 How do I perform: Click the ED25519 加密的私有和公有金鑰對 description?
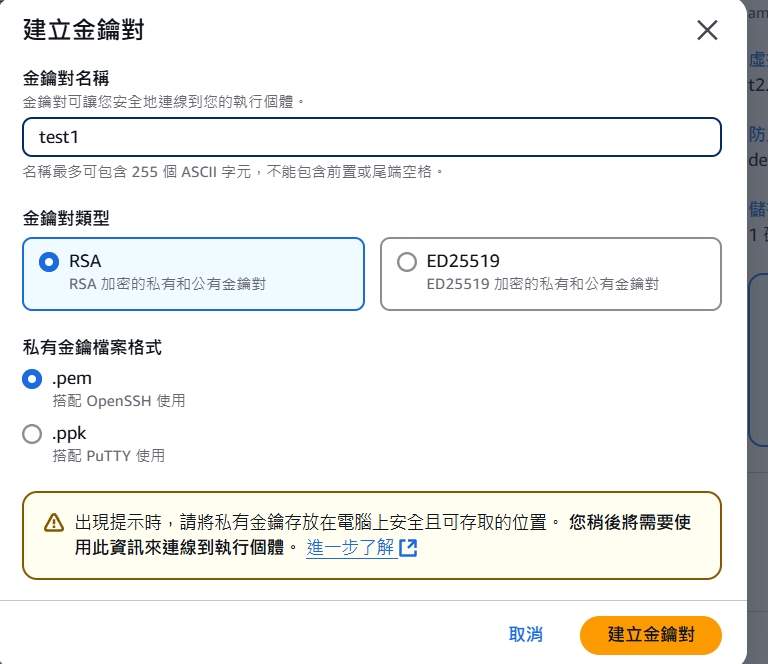click(542, 284)
